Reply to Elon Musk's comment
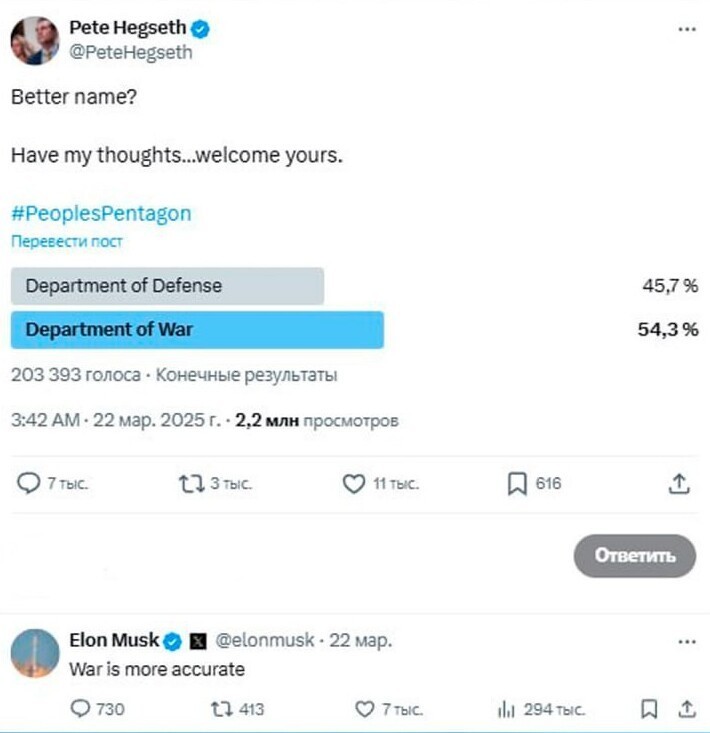 pos(80,709)
